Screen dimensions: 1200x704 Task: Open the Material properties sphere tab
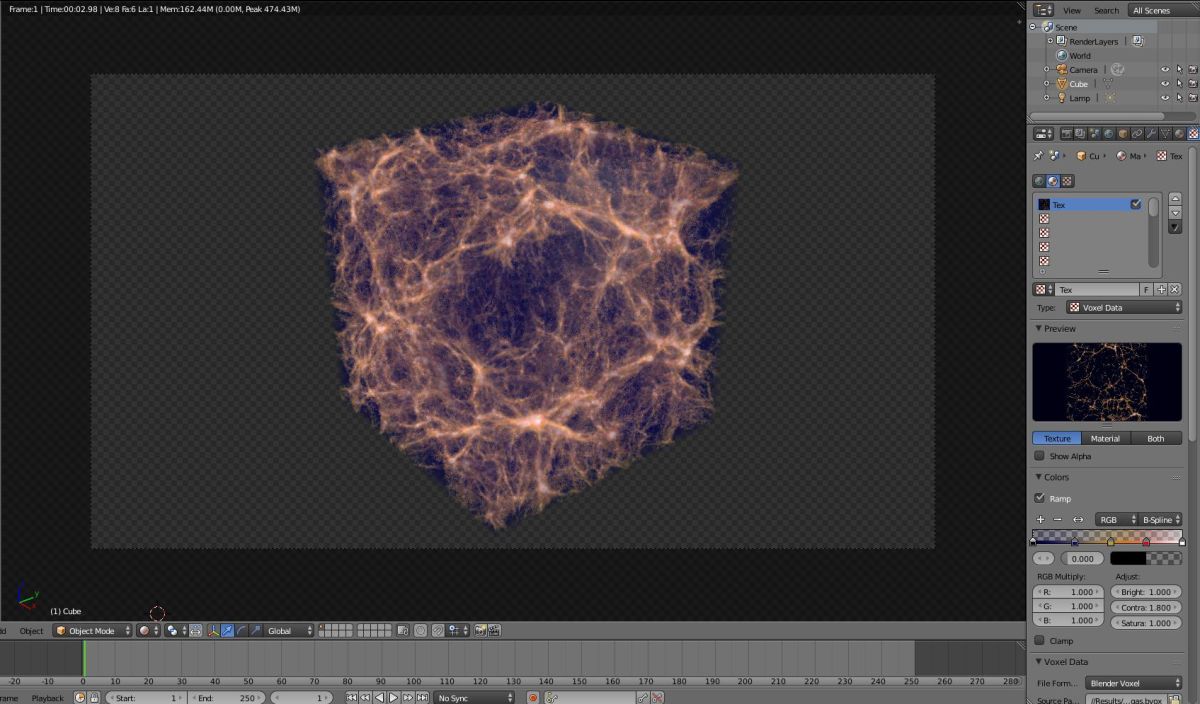click(1179, 133)
